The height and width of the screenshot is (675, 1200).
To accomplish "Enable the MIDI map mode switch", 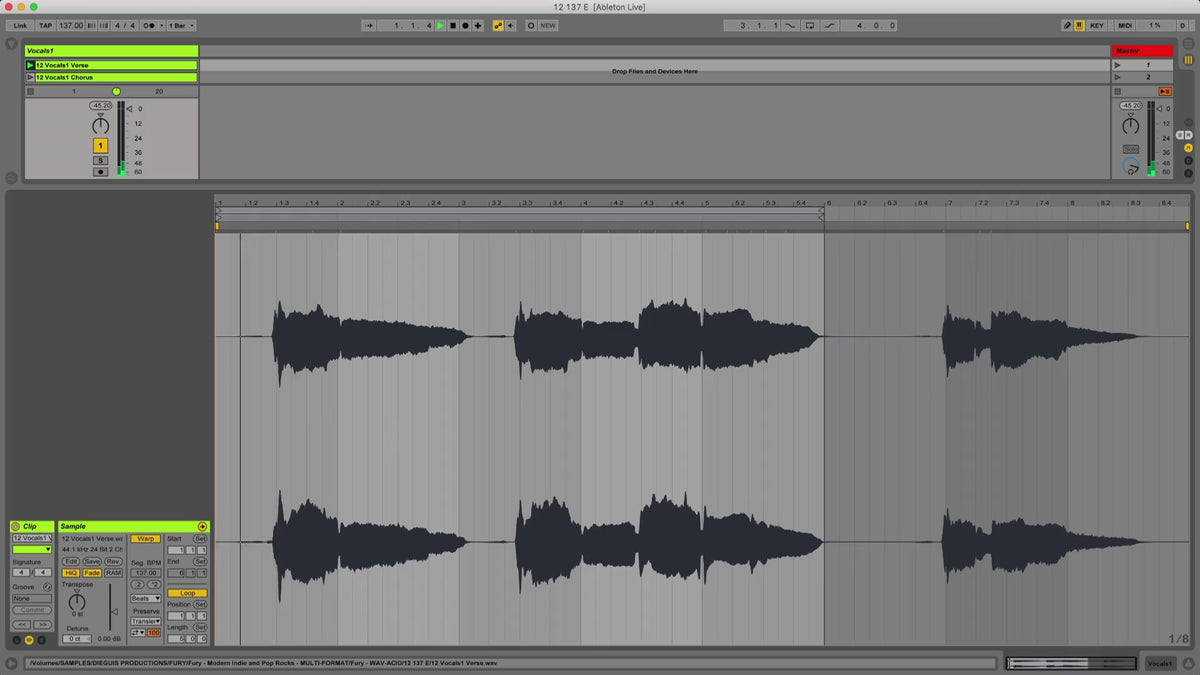I will tap(1125, 25).
